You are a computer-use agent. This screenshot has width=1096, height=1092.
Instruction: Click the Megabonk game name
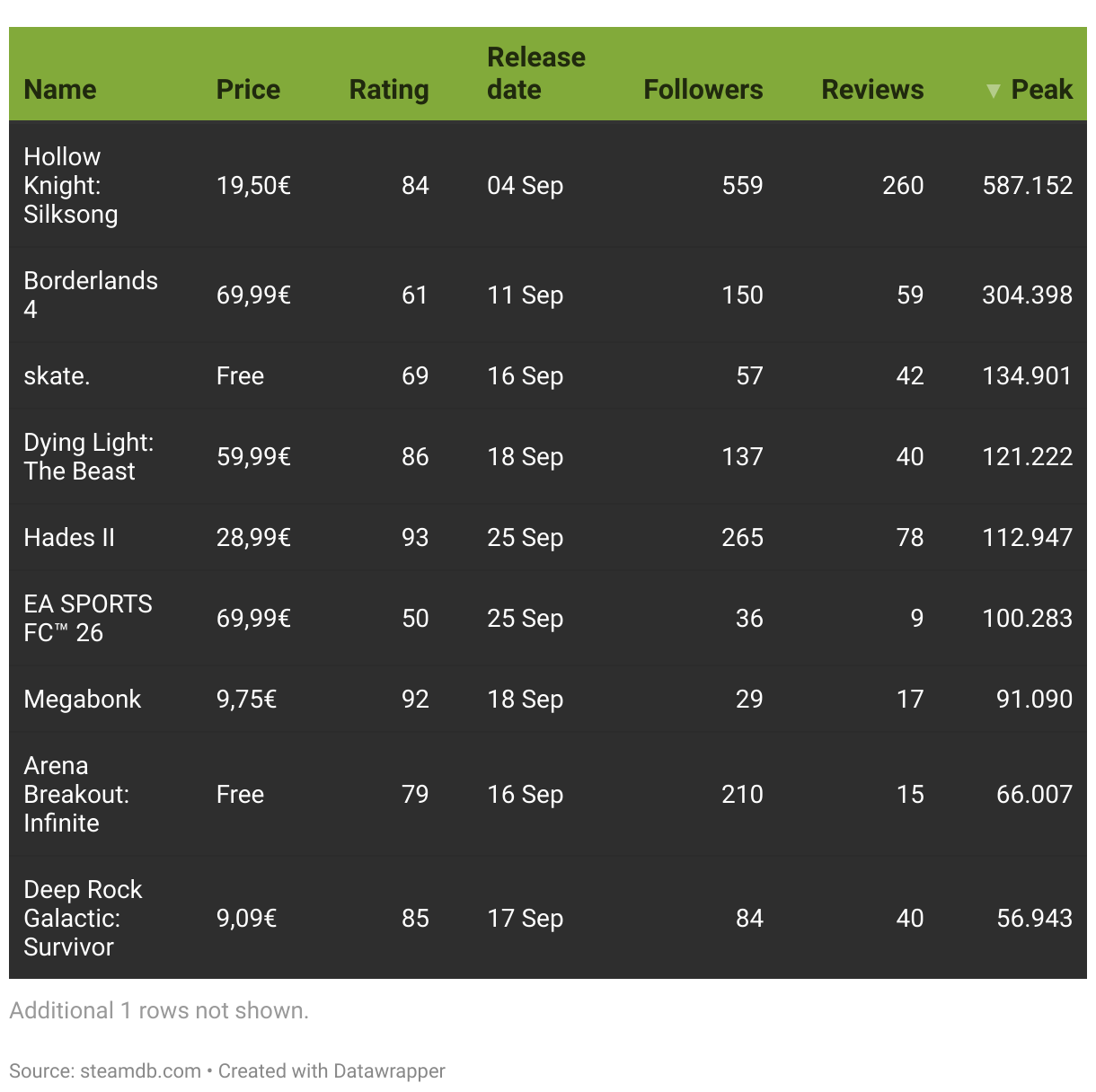pos(83,699)
